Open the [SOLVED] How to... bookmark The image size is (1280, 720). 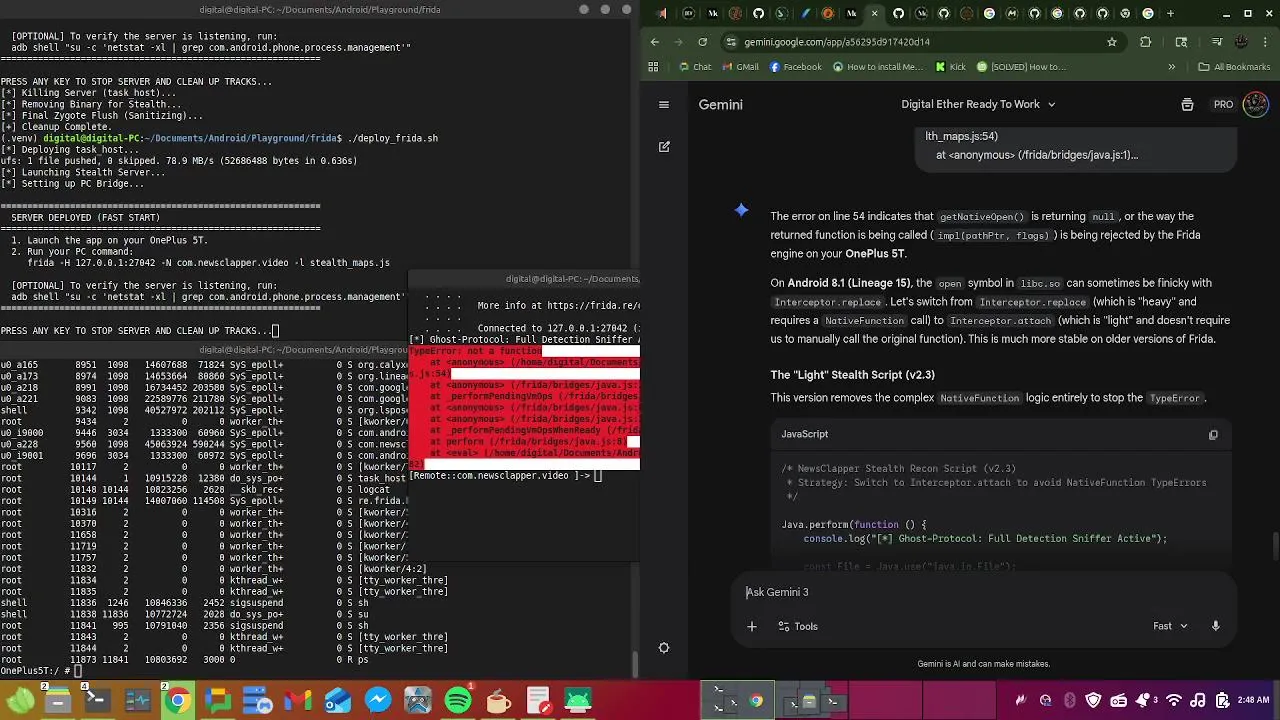point(1021,67)
